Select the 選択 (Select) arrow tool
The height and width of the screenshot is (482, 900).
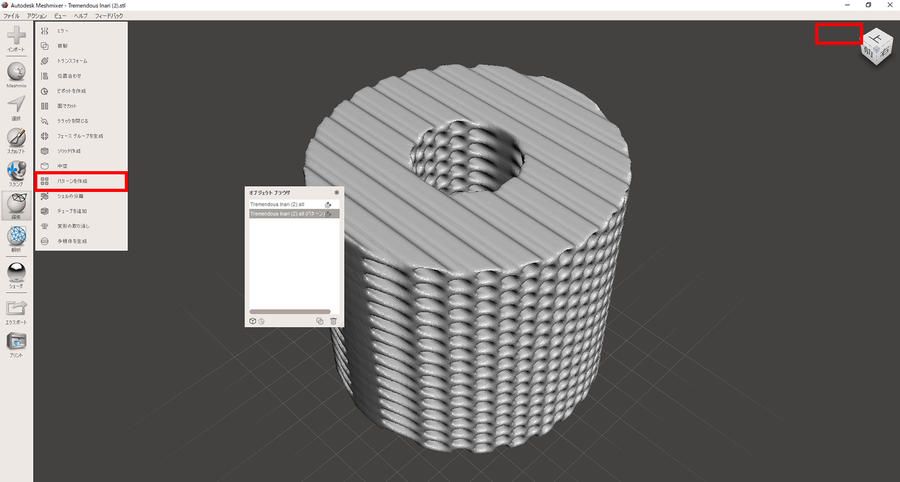[16, 106]
